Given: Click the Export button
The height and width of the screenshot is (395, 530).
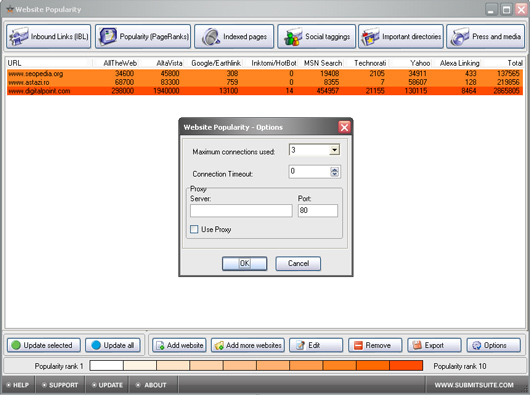Looking at the screenshot, I should click(434, 345).
